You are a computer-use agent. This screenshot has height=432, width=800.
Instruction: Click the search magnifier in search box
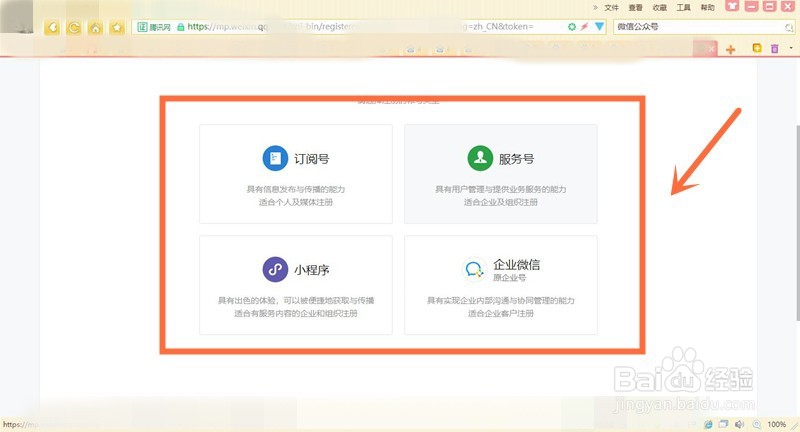(x=789, y=27)
